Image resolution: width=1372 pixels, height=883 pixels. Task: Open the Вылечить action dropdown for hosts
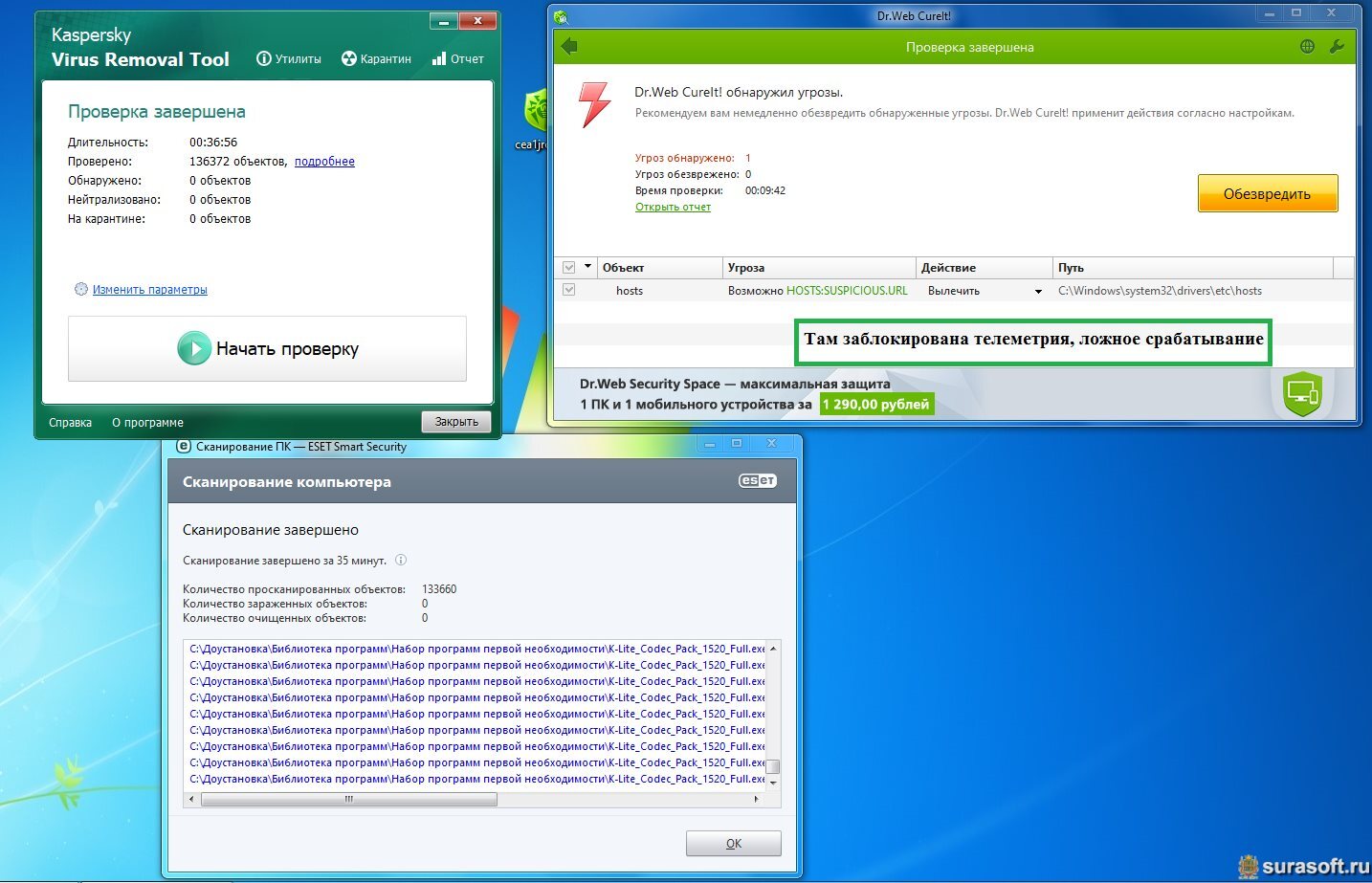click(x=984, y=291)
